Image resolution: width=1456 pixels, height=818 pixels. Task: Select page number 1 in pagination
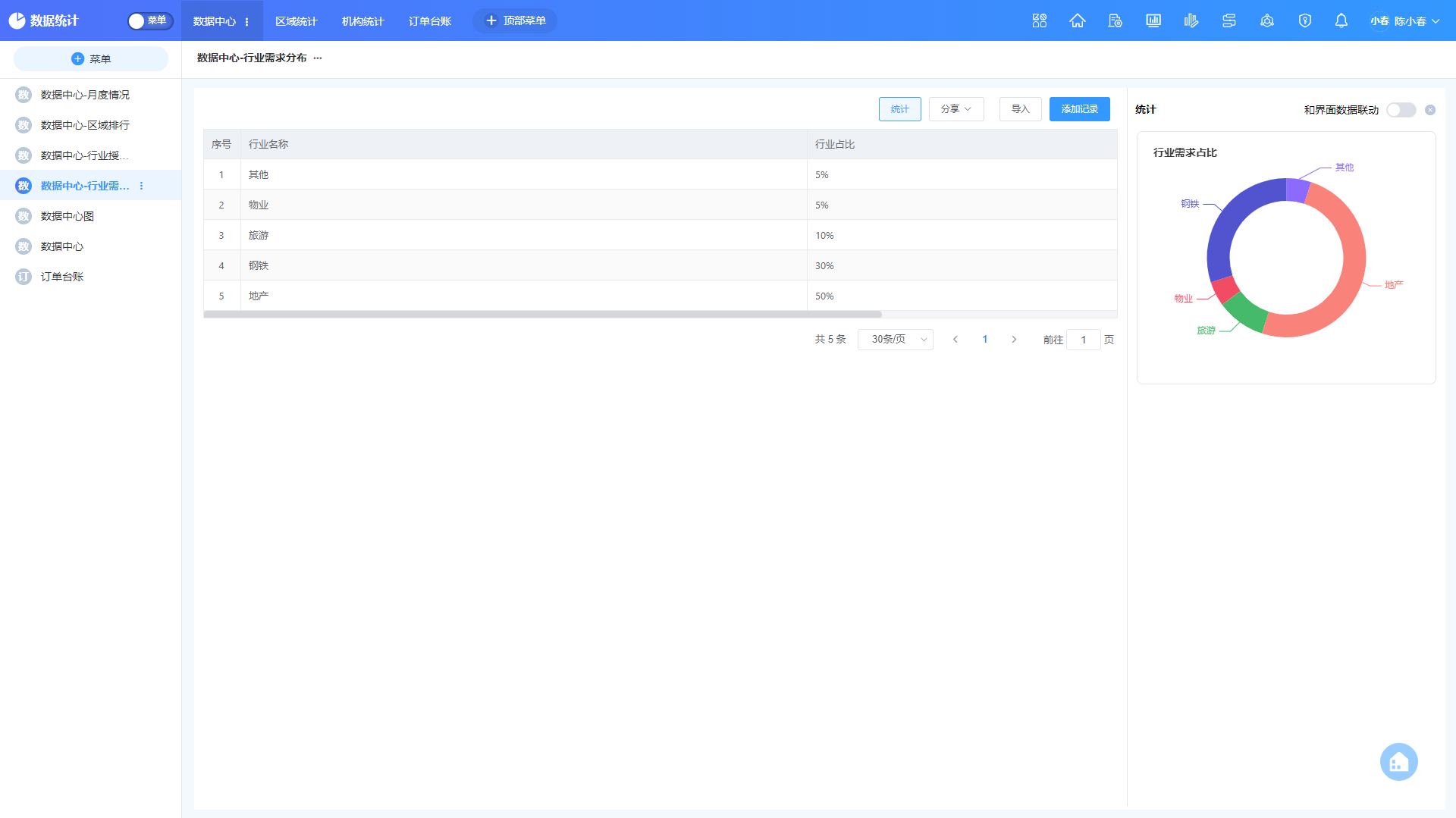pos(985,340)
